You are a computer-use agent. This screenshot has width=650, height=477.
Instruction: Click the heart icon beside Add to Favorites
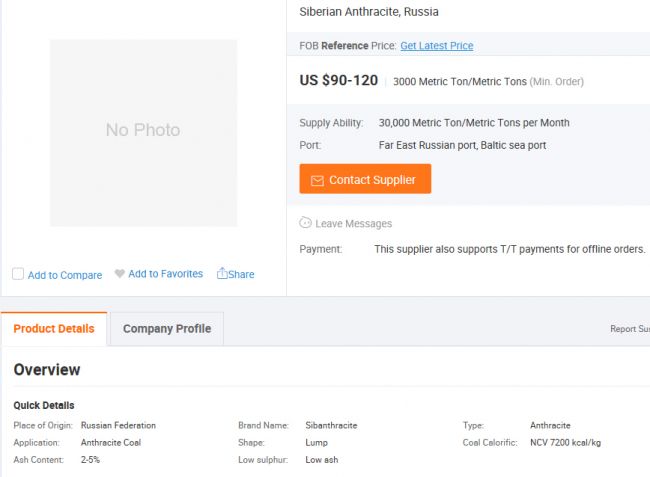coord(119,274)
